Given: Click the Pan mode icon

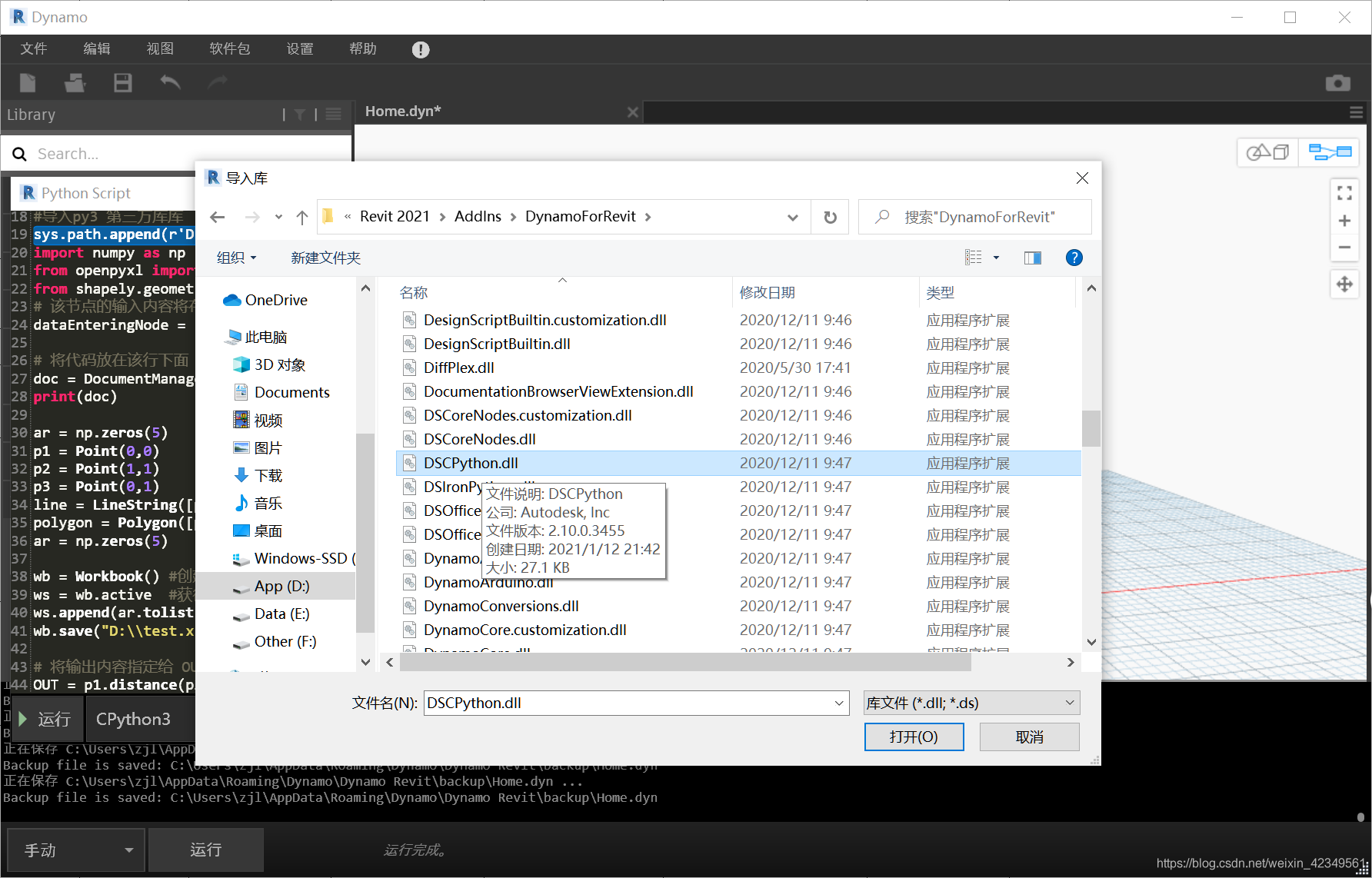Looking at the screenshot, I should (1344, 284).
